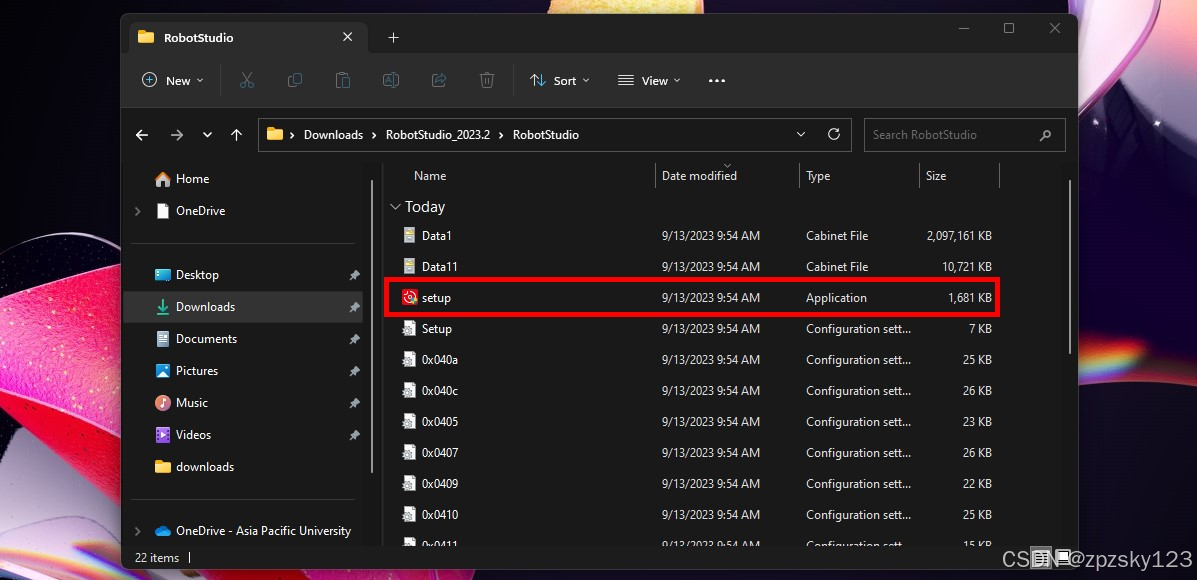The height and width of the screenshot is (580, 1197).
Task: Click the 22 items status text
Action: tap(157, 558)
